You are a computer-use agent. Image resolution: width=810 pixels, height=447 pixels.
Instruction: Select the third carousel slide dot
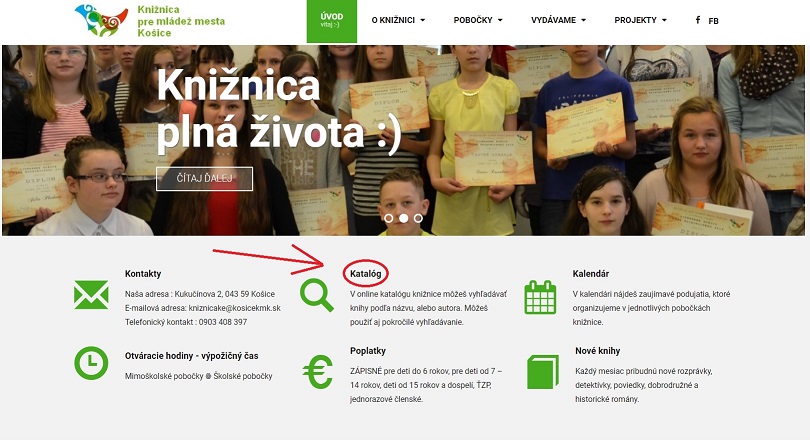tap(418, 219)
